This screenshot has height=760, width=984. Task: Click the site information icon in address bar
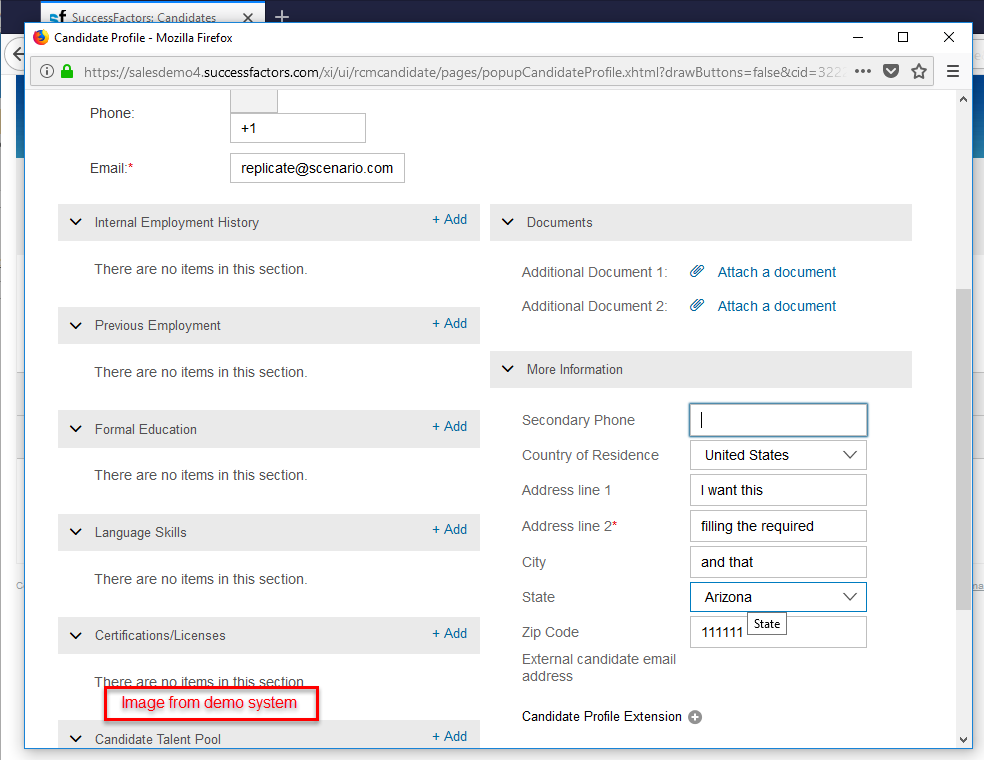point(47,72)
